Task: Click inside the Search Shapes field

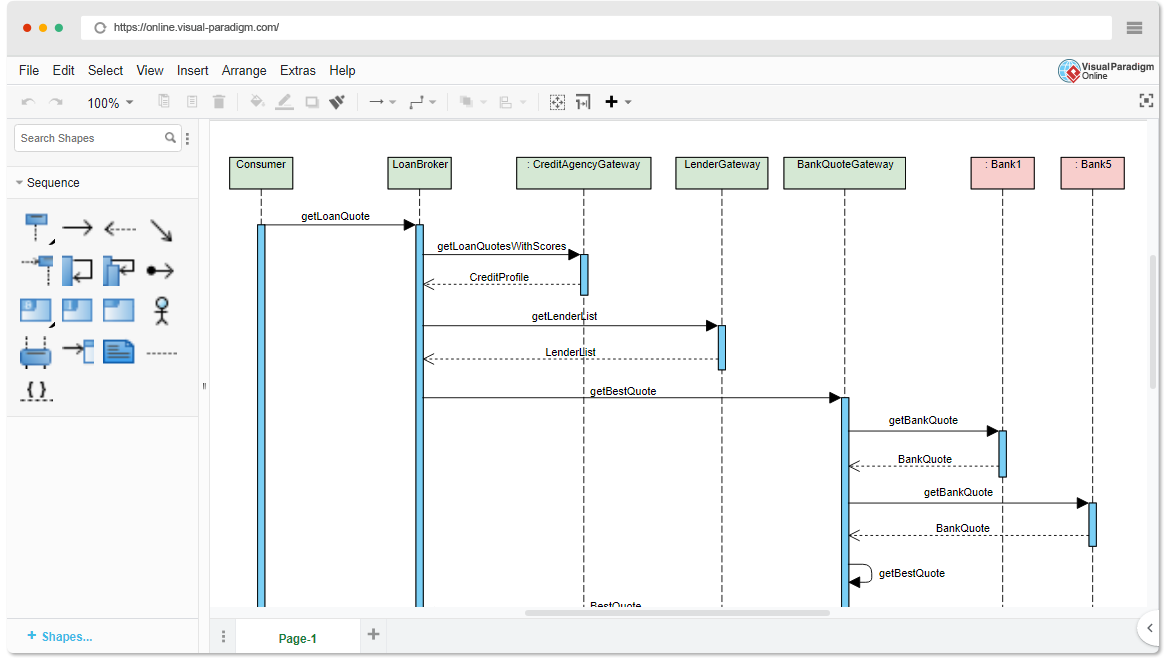Action: pos(90,137)
